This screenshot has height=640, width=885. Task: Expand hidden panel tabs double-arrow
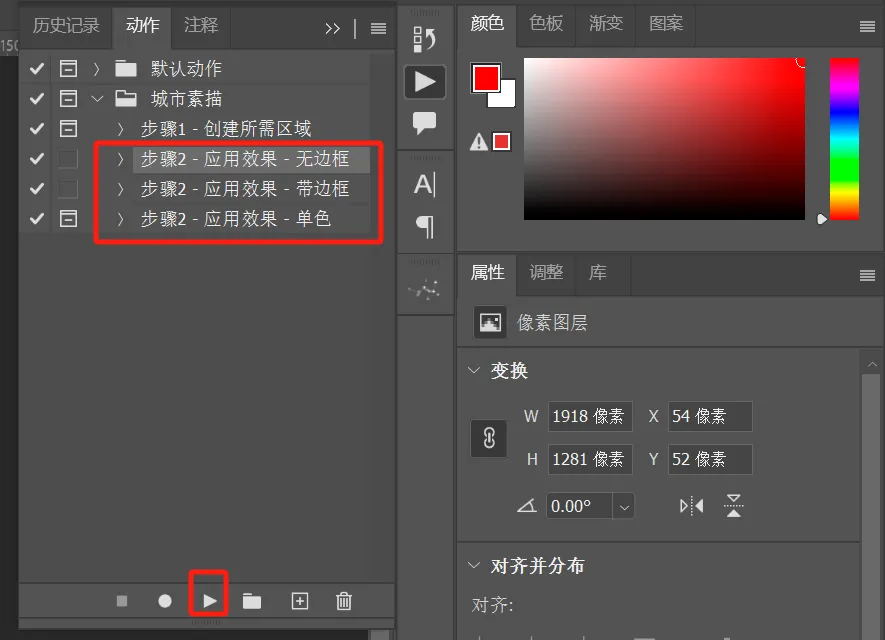pyautogui.click(x=332, y=28)
